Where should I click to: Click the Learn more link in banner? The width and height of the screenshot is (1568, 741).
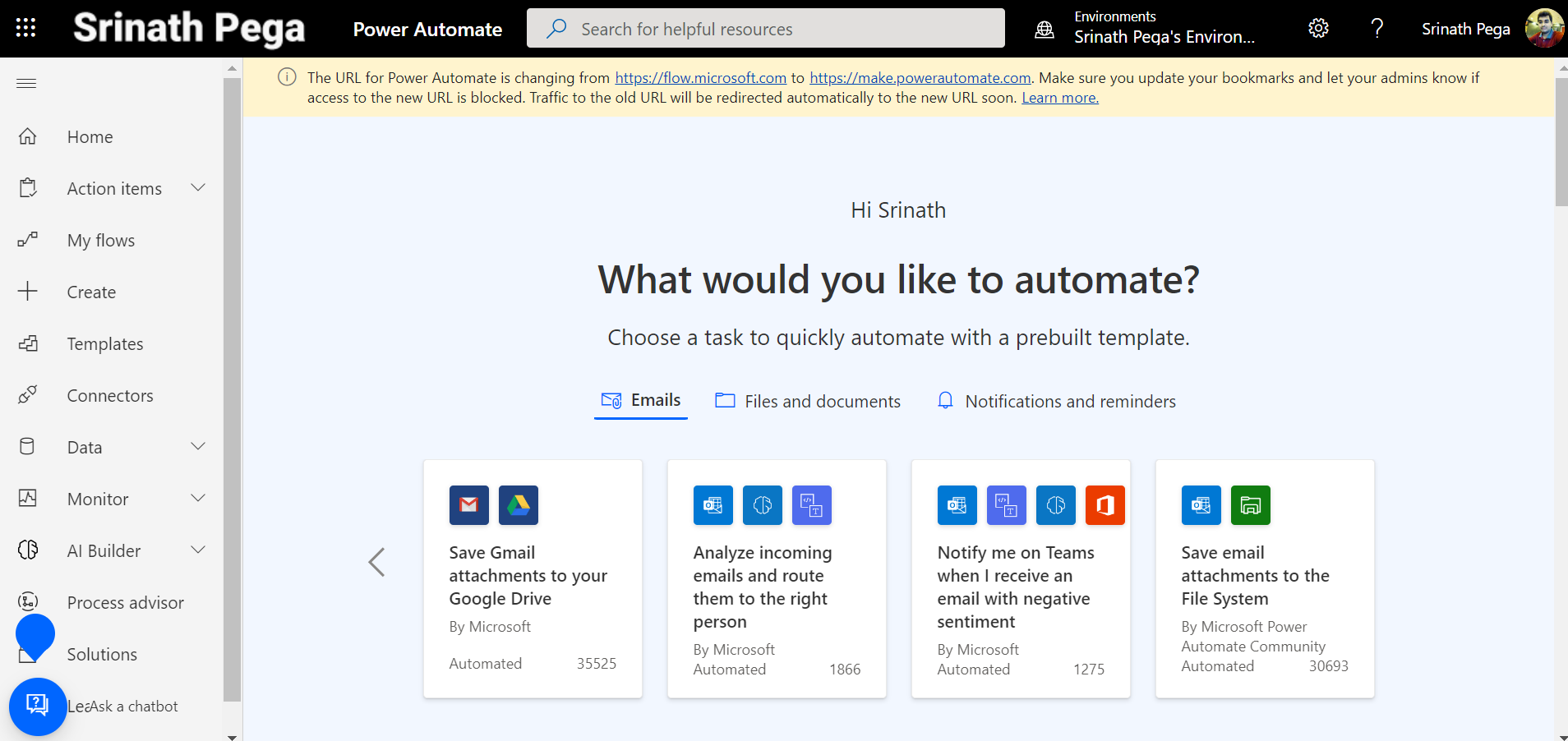[x=1059, y=98]
